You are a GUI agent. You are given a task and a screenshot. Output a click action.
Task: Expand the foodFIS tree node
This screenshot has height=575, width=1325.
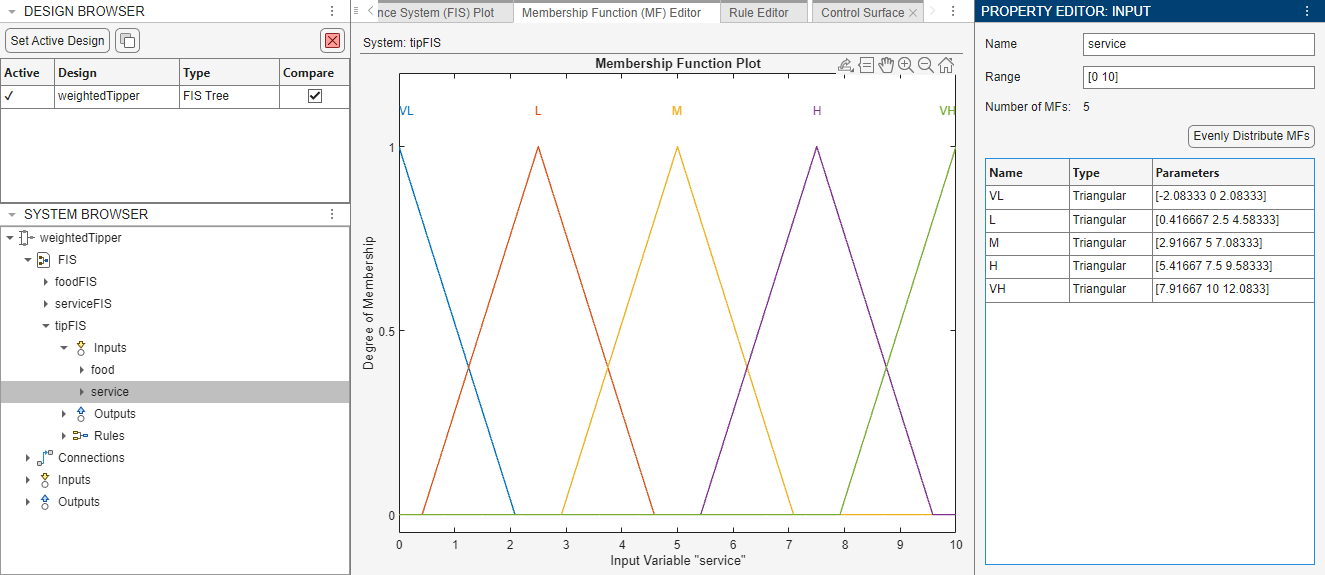coord(46,282)
